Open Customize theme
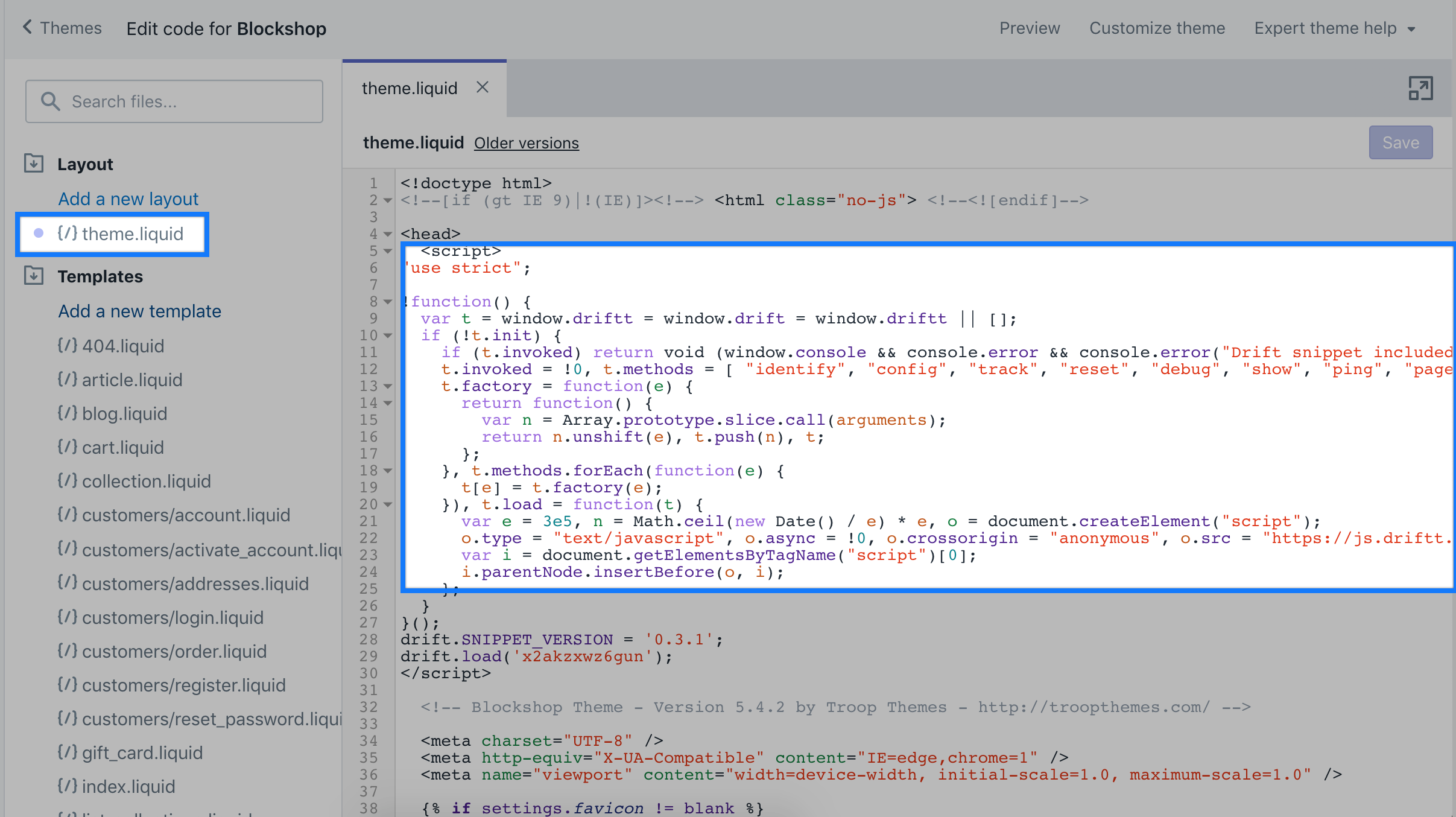The image size is (1456, 817). coord(1157,28)
